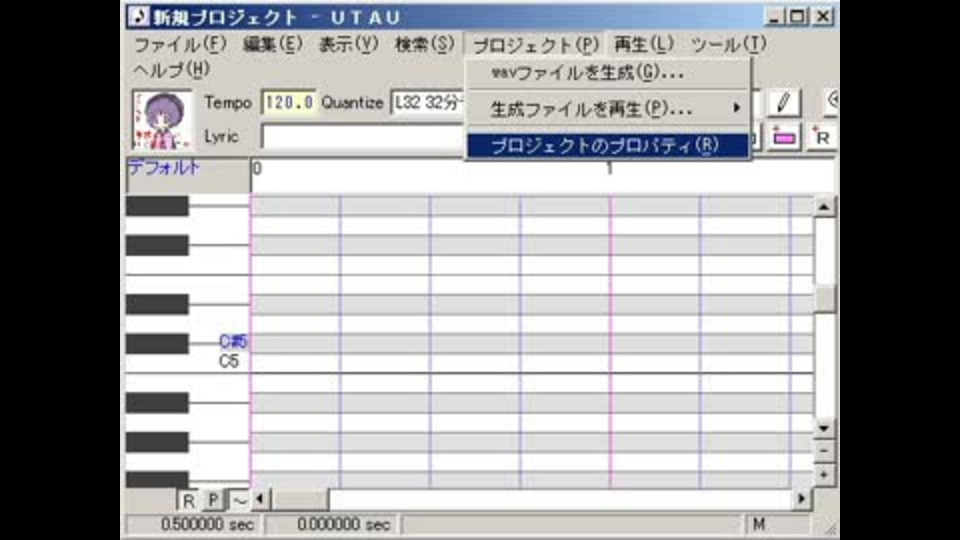Click the voicebank avatar image
The image size is (960, 540).
pos(162,120)
